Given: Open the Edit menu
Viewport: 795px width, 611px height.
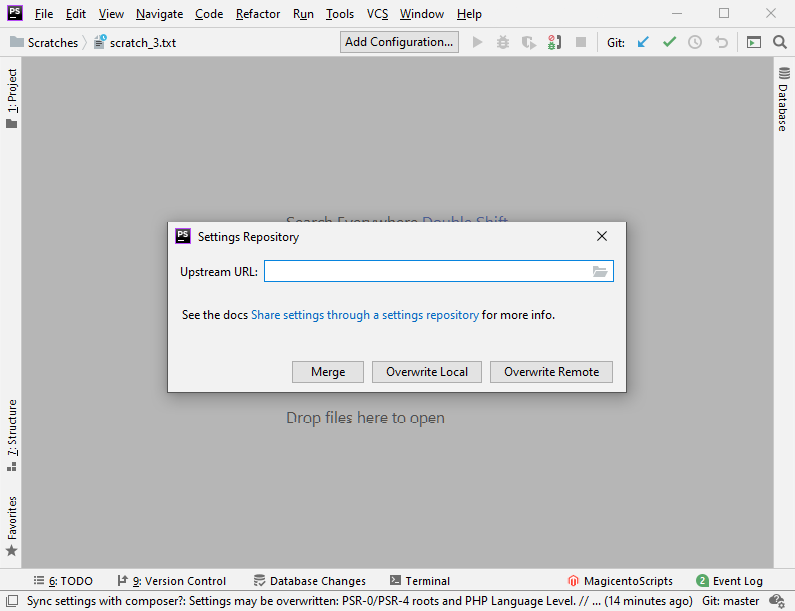Looking at the screenshot, I should [76, 14].
